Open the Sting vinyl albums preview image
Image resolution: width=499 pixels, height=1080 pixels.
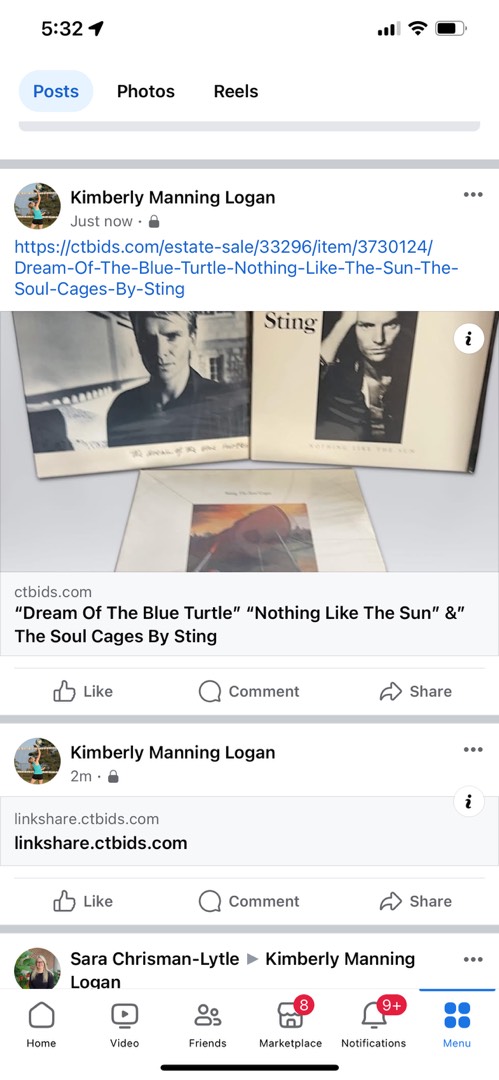pyautogui.click(x=250, y=442)
